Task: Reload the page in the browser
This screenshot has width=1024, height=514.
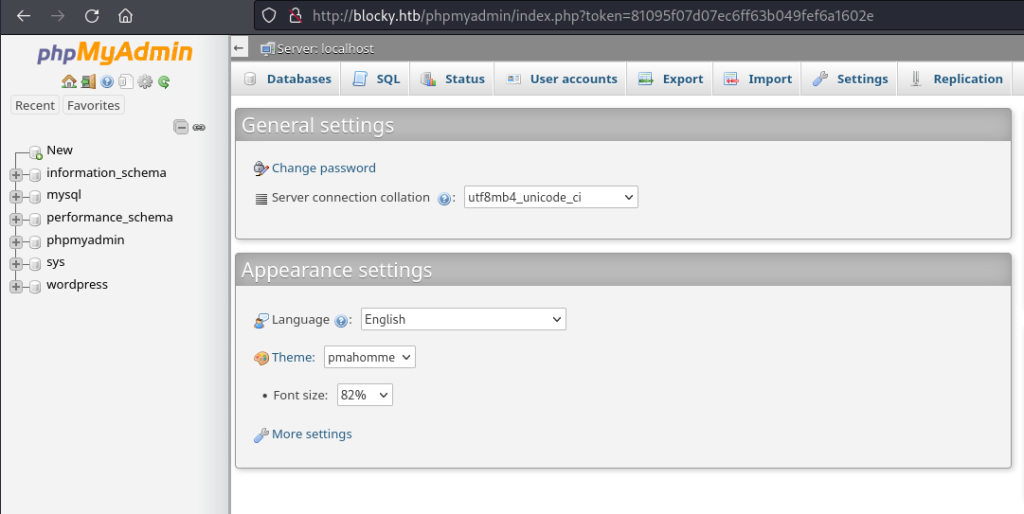Action: coord(91,16)
